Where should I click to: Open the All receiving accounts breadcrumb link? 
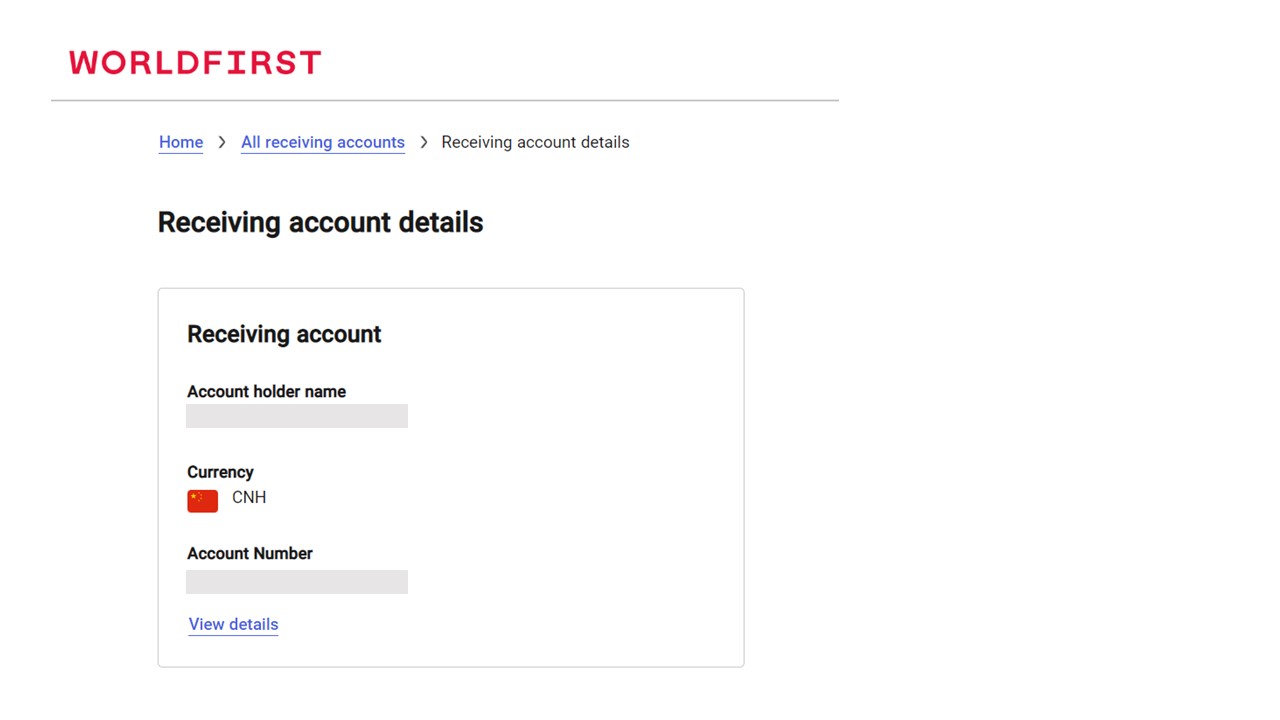(322, 142)
